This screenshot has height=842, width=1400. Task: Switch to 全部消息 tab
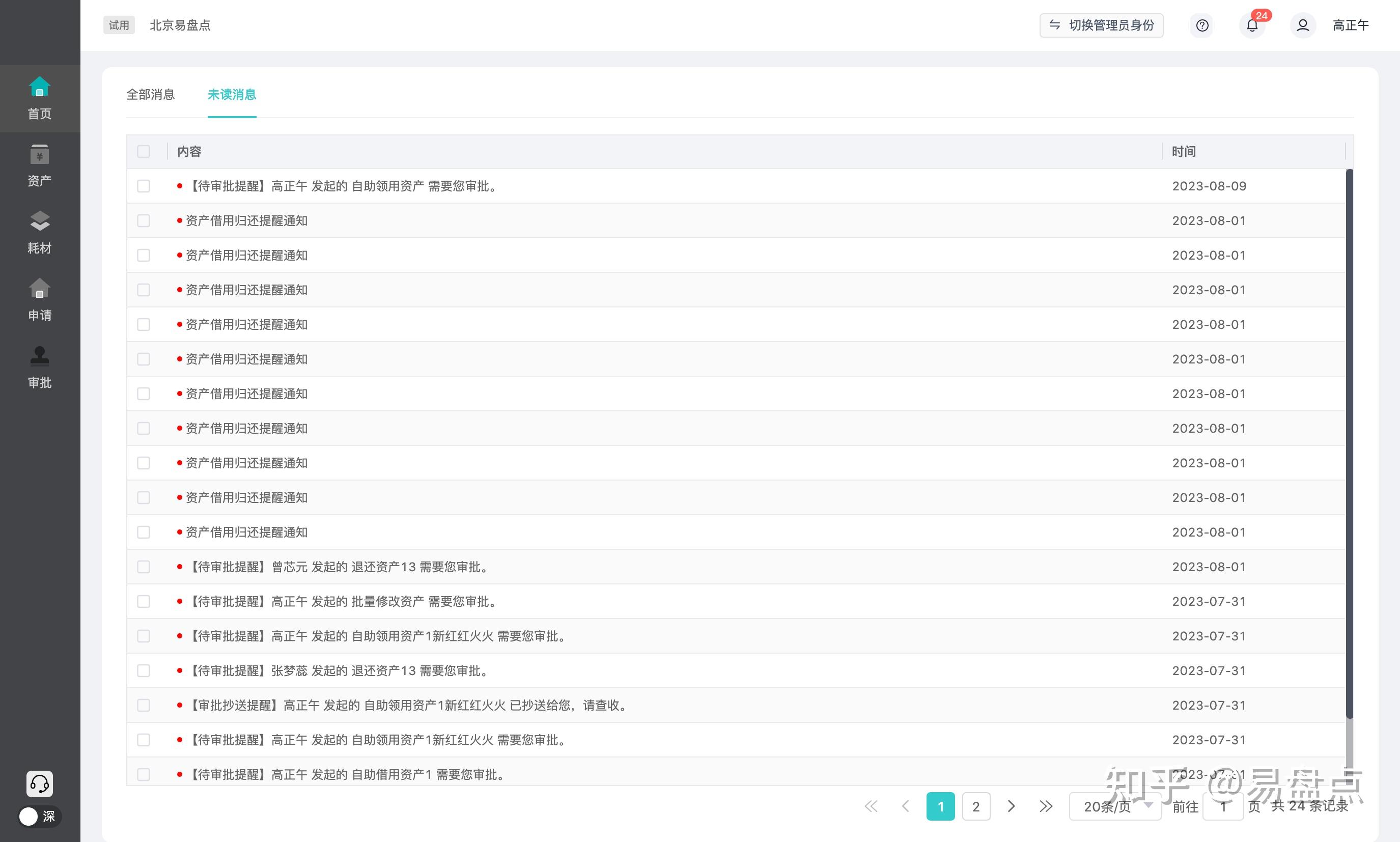coord(150,95)
